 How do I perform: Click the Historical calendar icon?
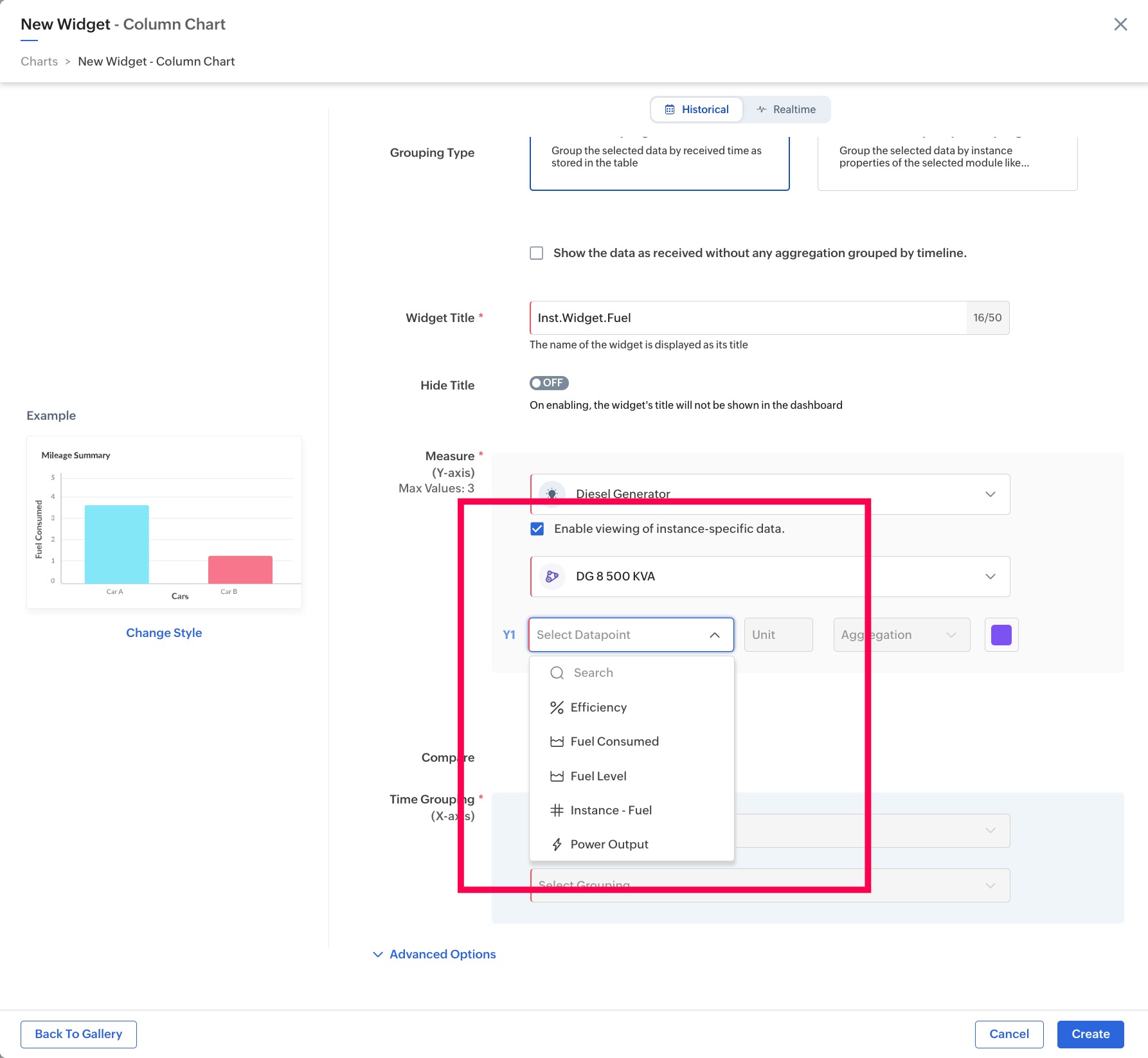(670, 109)
